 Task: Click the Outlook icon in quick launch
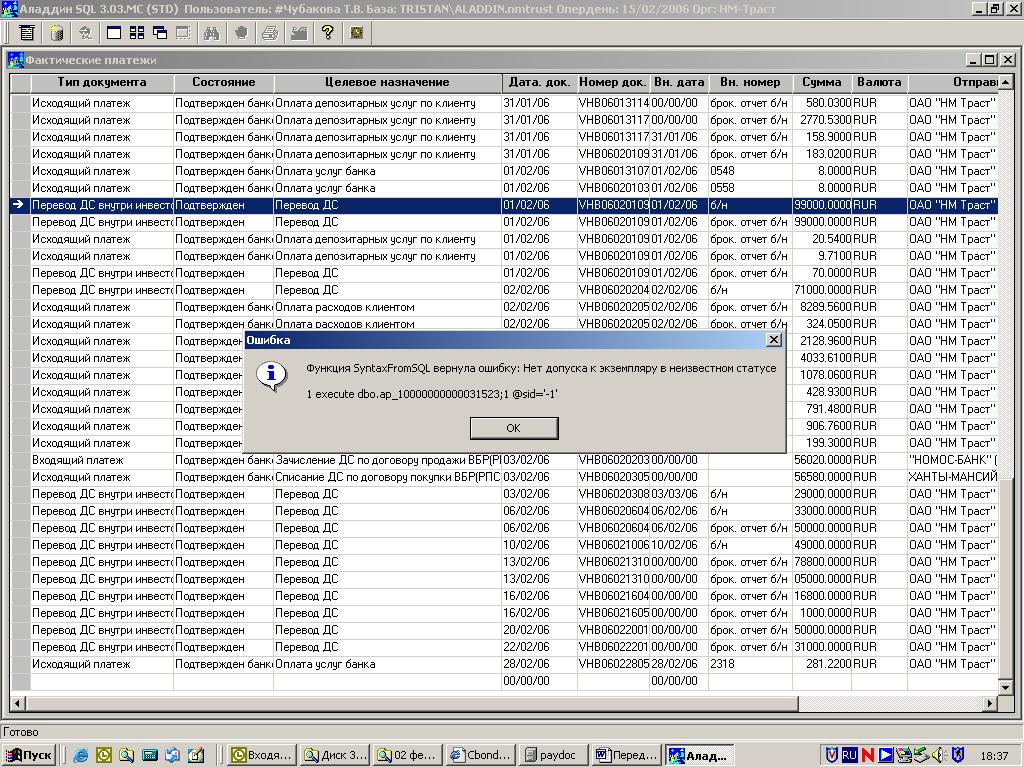coord(104,755)
